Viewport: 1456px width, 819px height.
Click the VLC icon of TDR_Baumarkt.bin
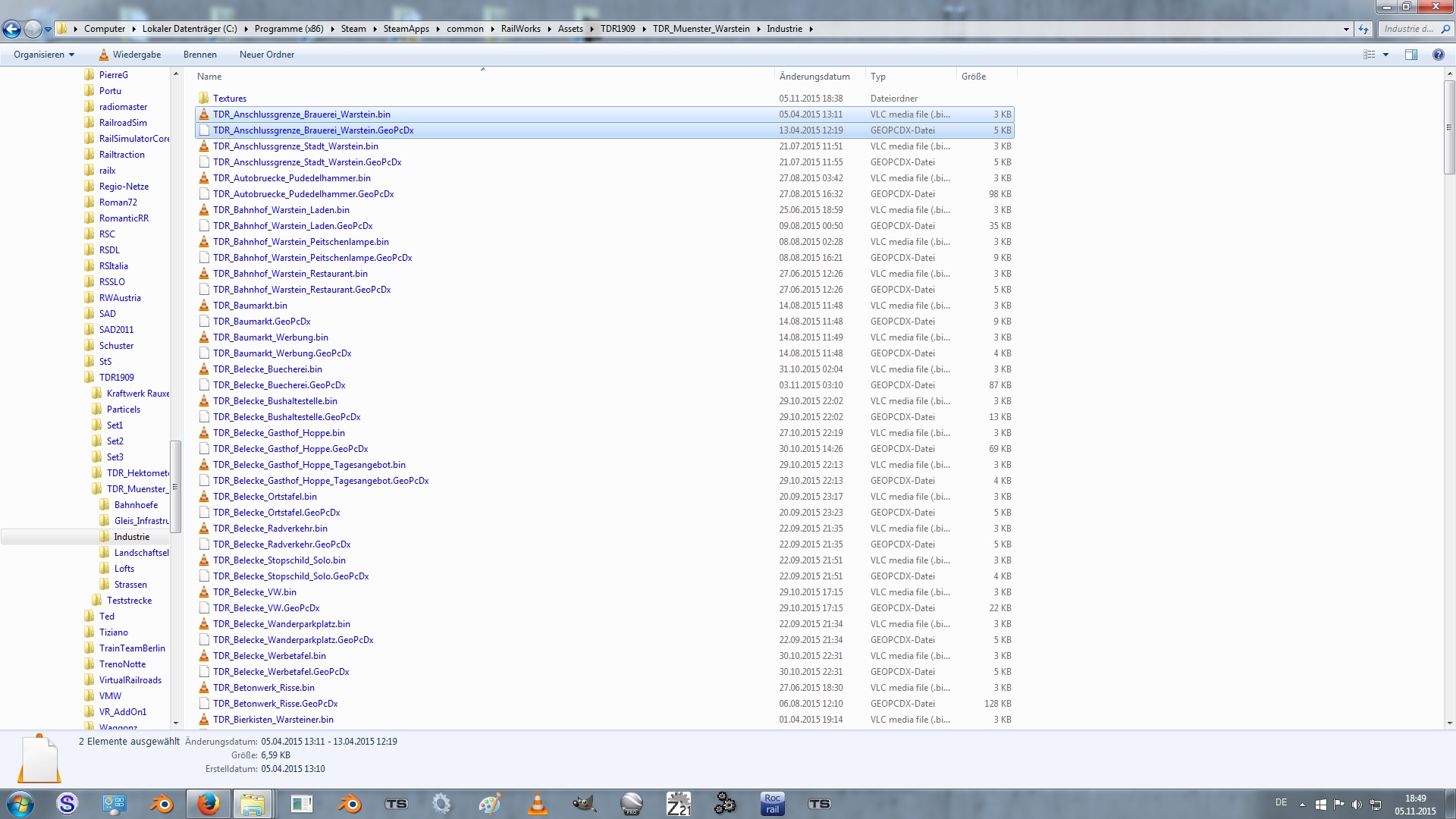point(203,306)
